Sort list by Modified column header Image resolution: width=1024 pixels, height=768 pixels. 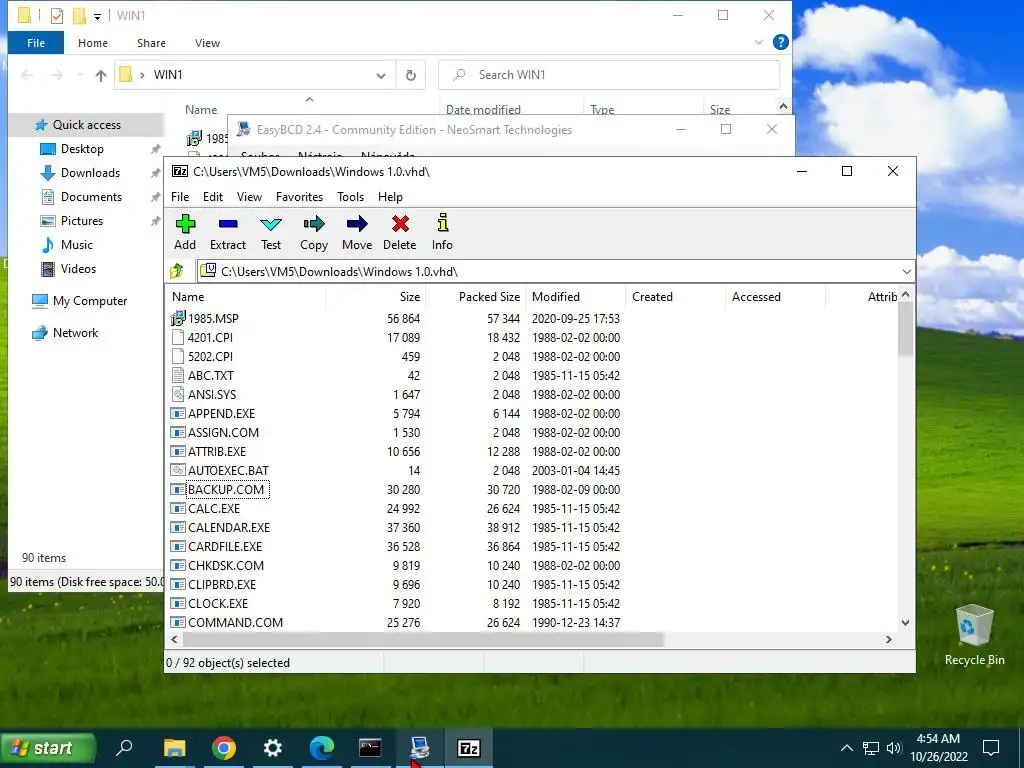coord(575,296)
